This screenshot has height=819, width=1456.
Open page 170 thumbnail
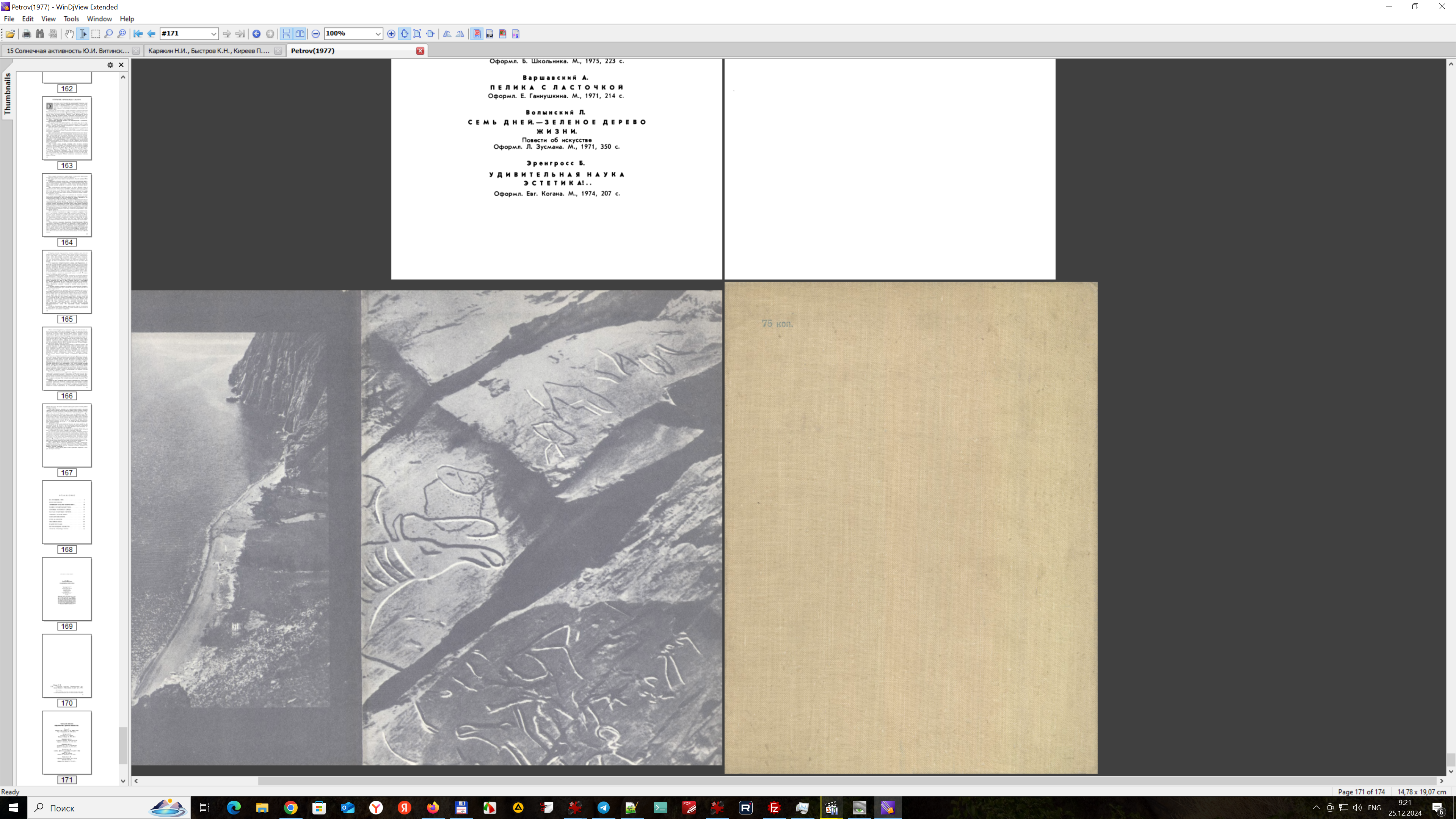pyautogui.click(x=67, y=666)
